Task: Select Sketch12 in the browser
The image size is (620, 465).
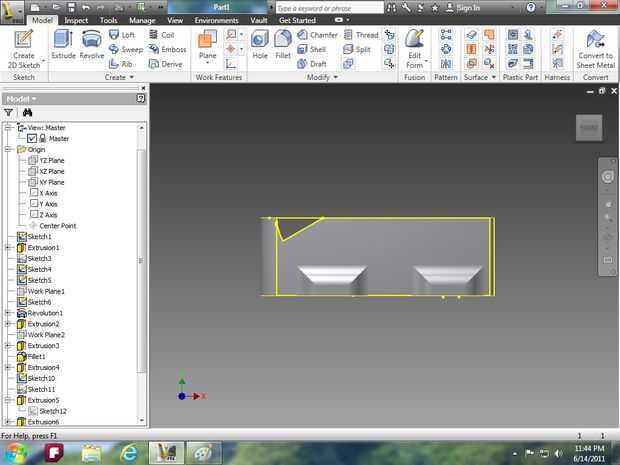Action: click(x=47, y=411)
